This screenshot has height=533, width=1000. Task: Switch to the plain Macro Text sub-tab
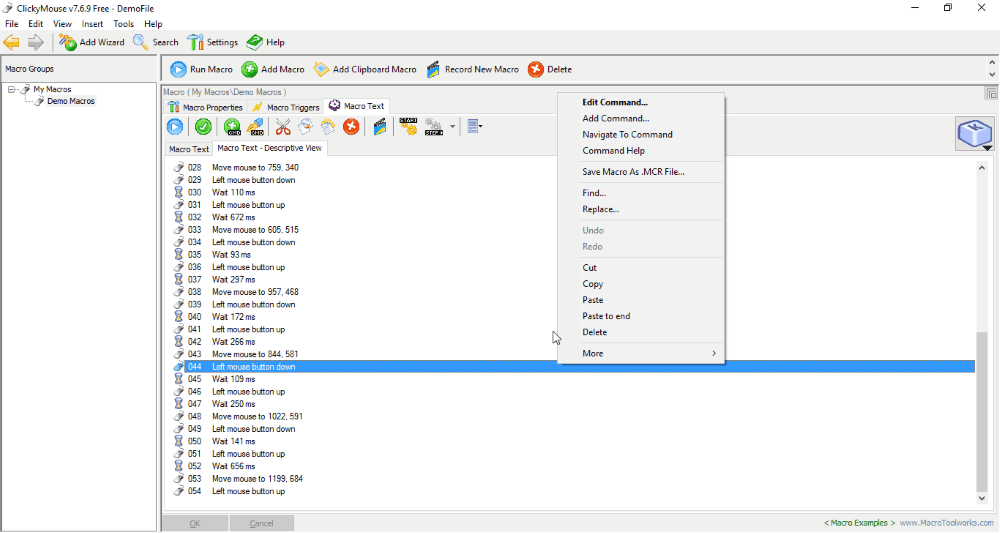coord(189,149)
